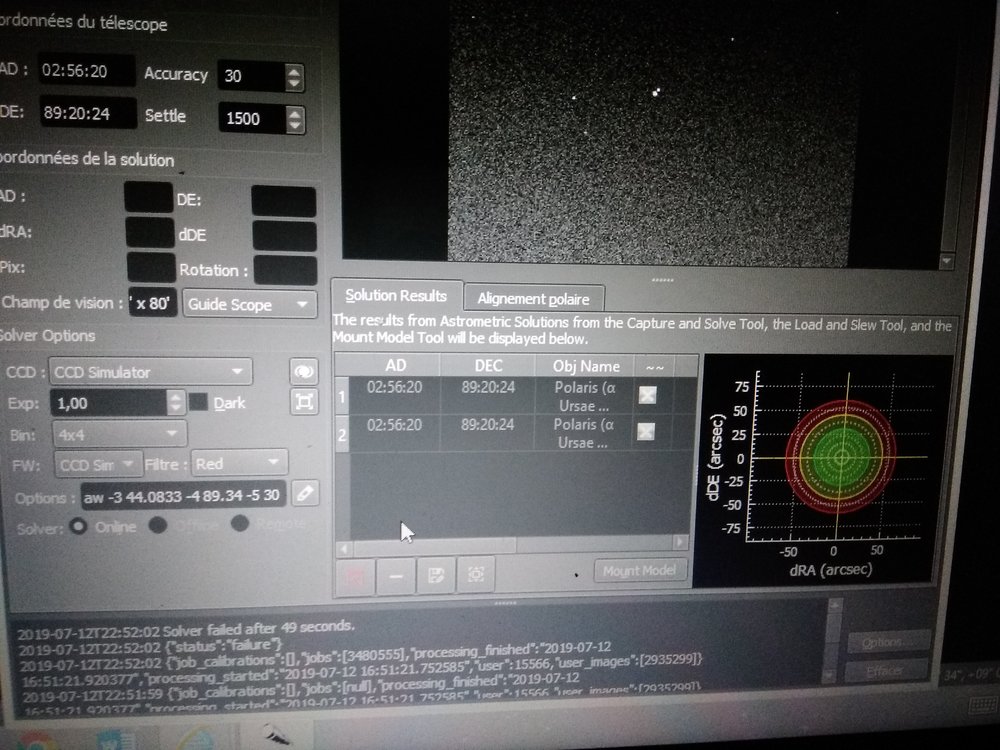Click the Champ de vision field
This screenshot has height=750, width=1000.
click(154, 303)
